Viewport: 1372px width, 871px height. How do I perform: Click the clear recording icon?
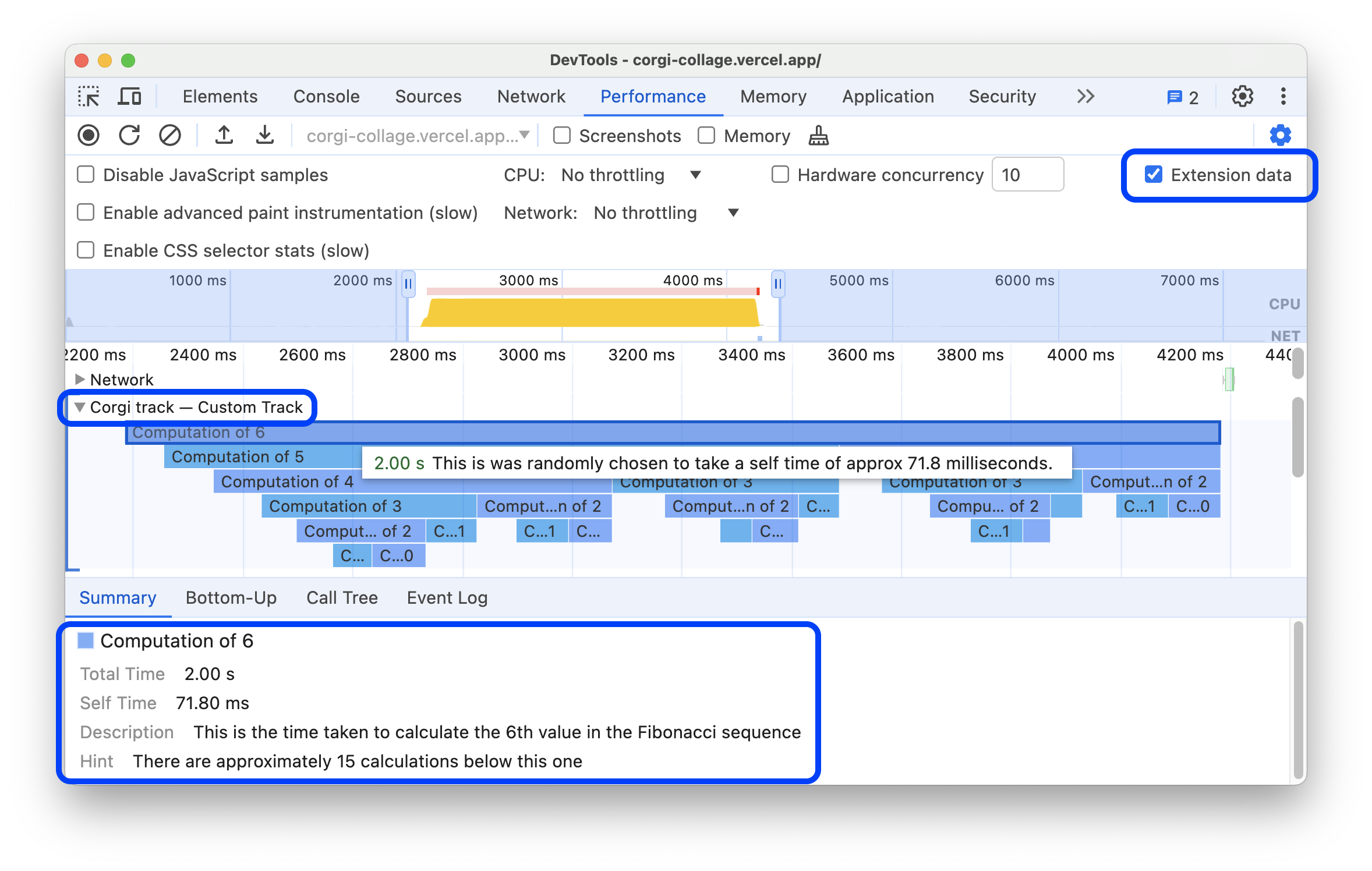click(x=169, y=134)
